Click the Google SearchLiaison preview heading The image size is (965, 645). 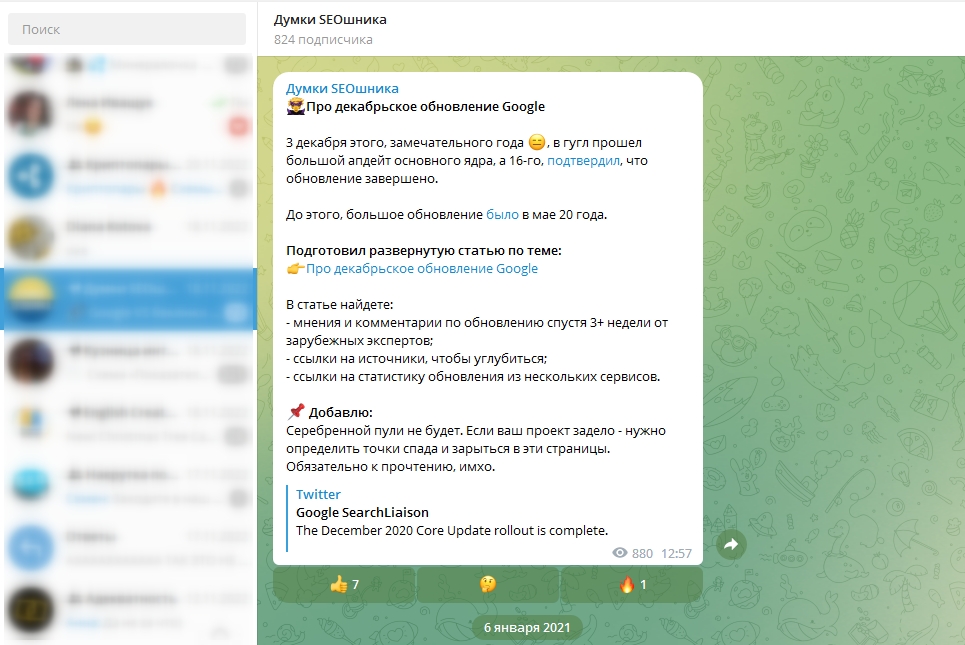[x=362, y=512]
